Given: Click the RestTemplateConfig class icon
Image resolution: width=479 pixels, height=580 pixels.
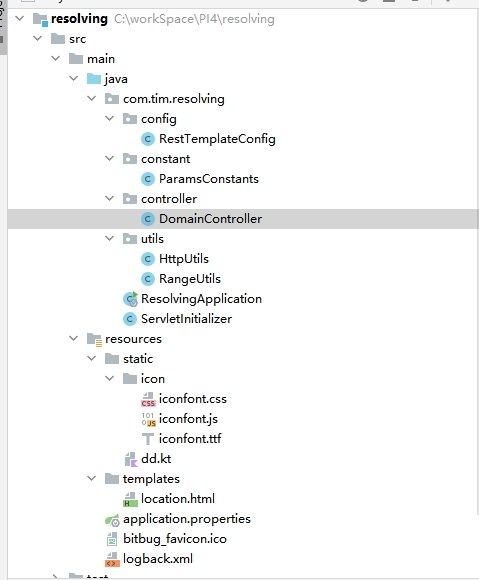Looking at the screenshot, I should click(x=148, y=139).
